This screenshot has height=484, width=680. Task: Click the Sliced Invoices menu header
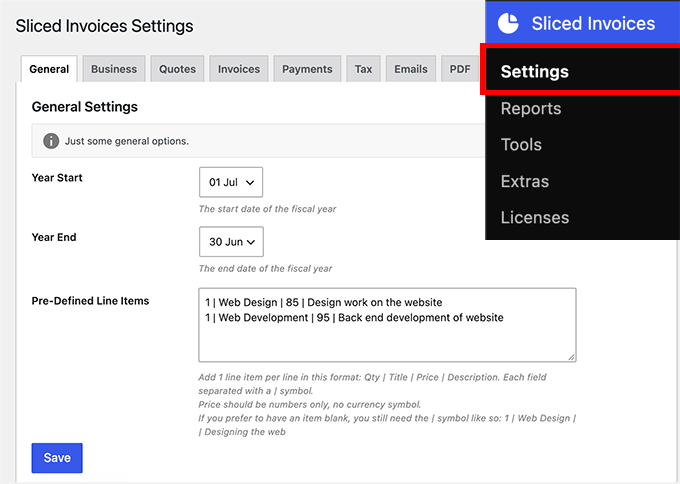(x=582, y=23)
